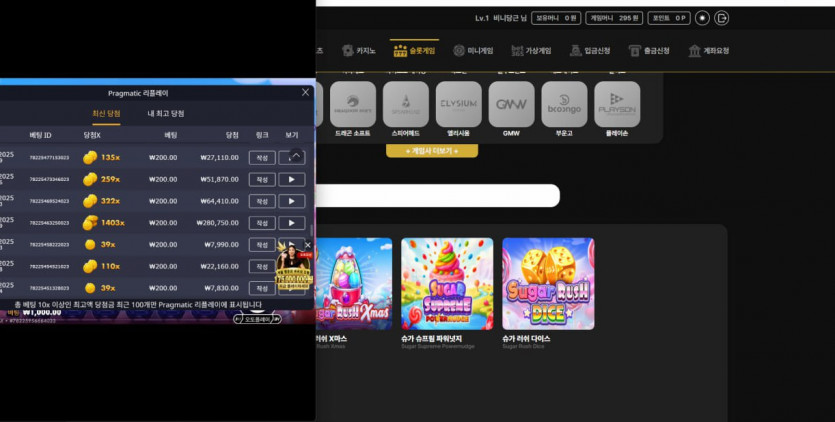Image resolution: width=835 pixels, height=422 pixels.
Task: Click the ₩51,870.00 win amount
Action: 219,180
